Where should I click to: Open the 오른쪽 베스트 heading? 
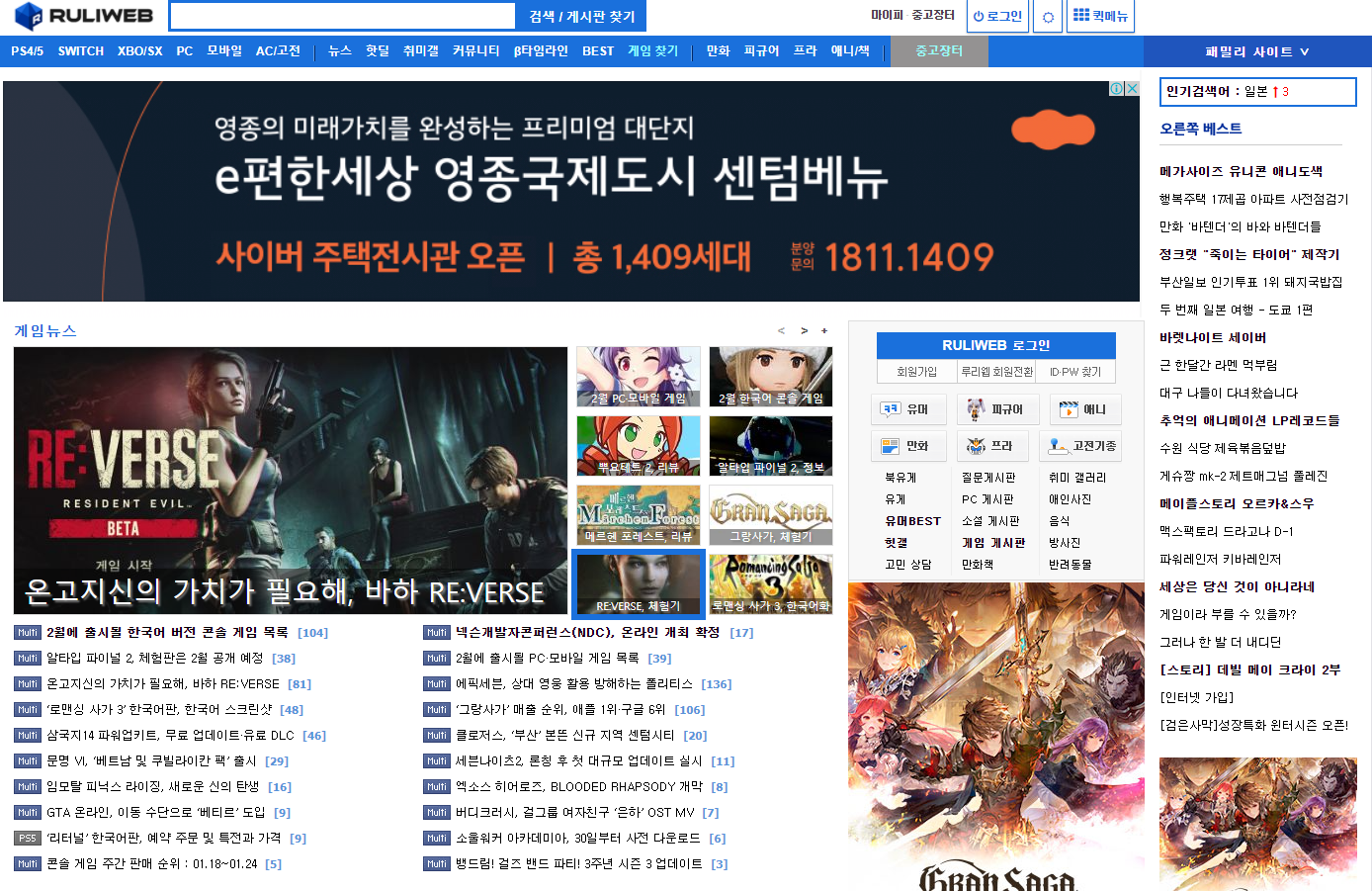click(1201, 129)
